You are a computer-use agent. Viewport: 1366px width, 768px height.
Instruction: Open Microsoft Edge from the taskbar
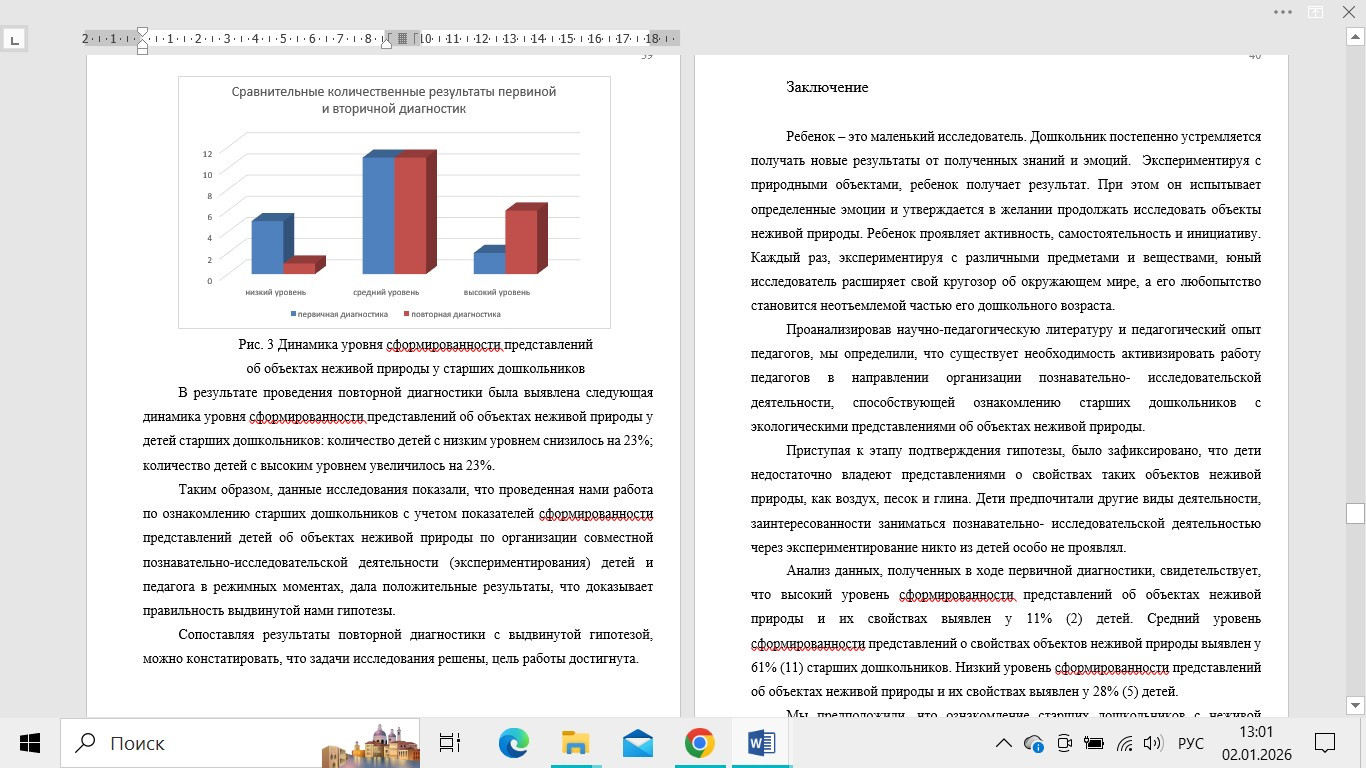(x=513, y=743)
